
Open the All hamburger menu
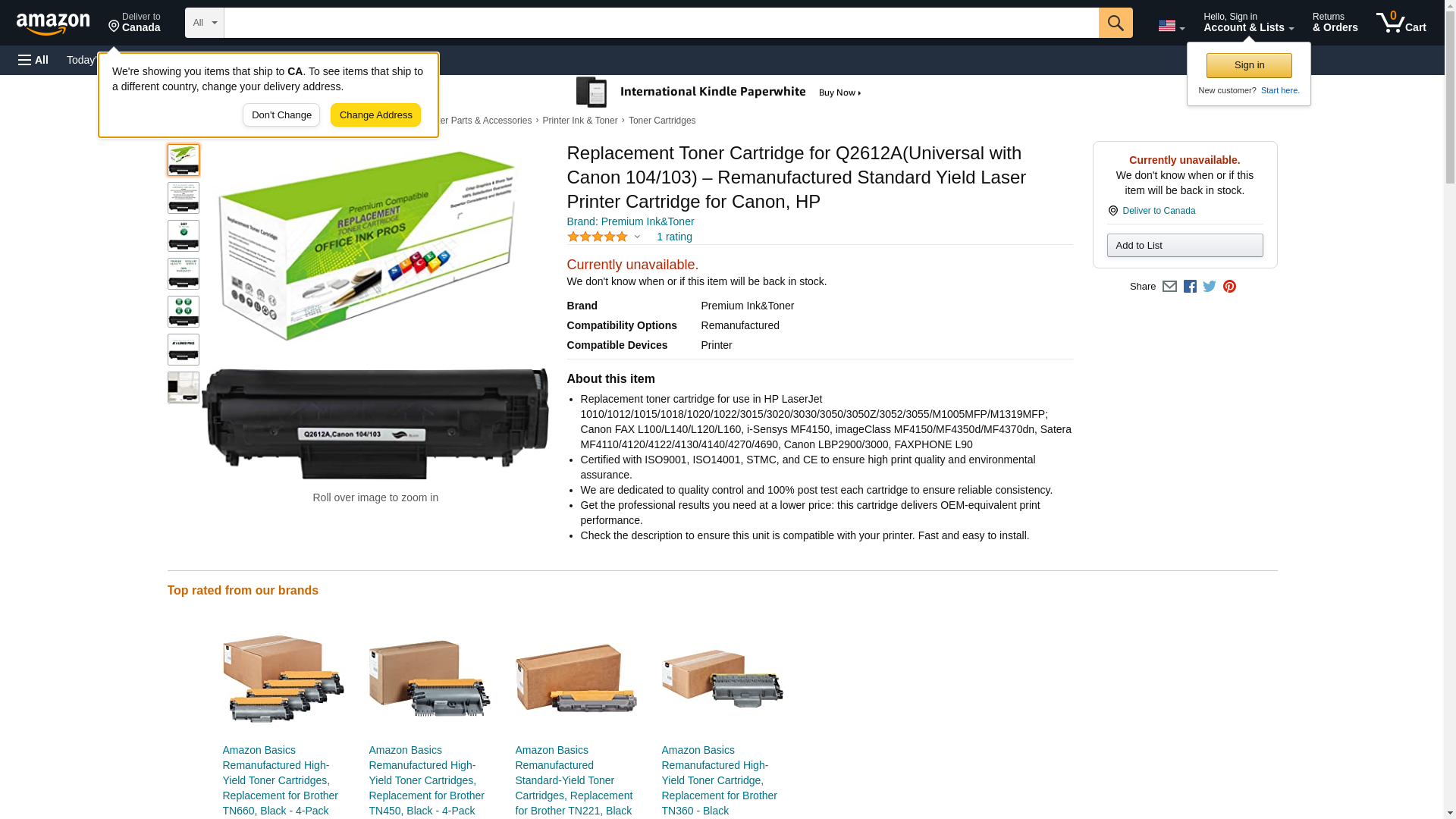pyautogui.click(x=33, y=60)
